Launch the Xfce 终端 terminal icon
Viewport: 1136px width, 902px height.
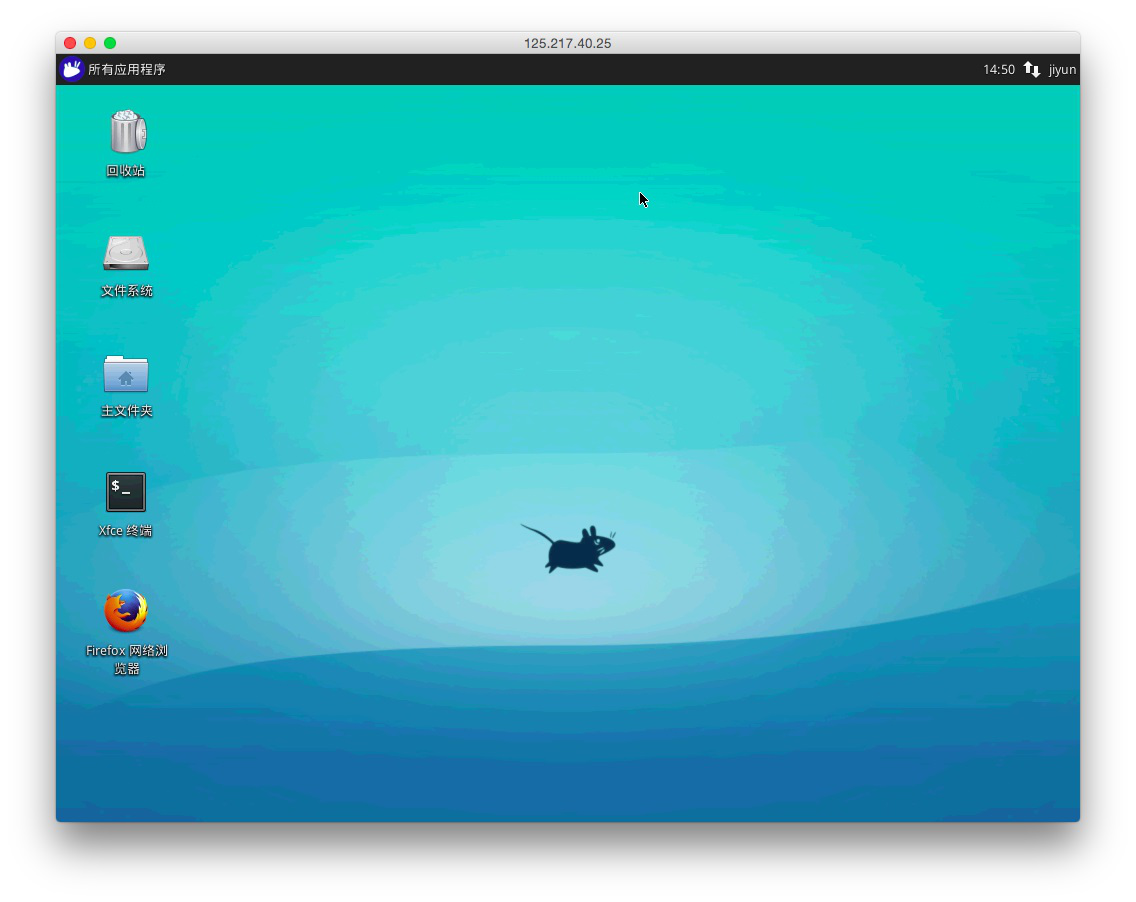[x=126, y=492]
